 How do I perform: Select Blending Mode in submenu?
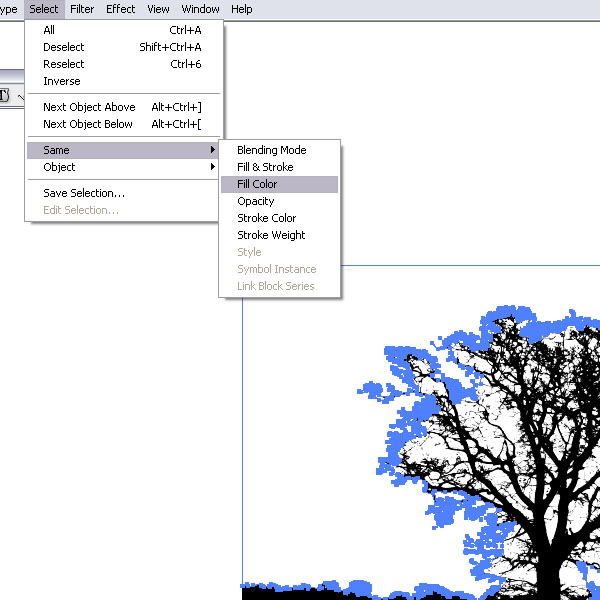(x=279, y=150)
